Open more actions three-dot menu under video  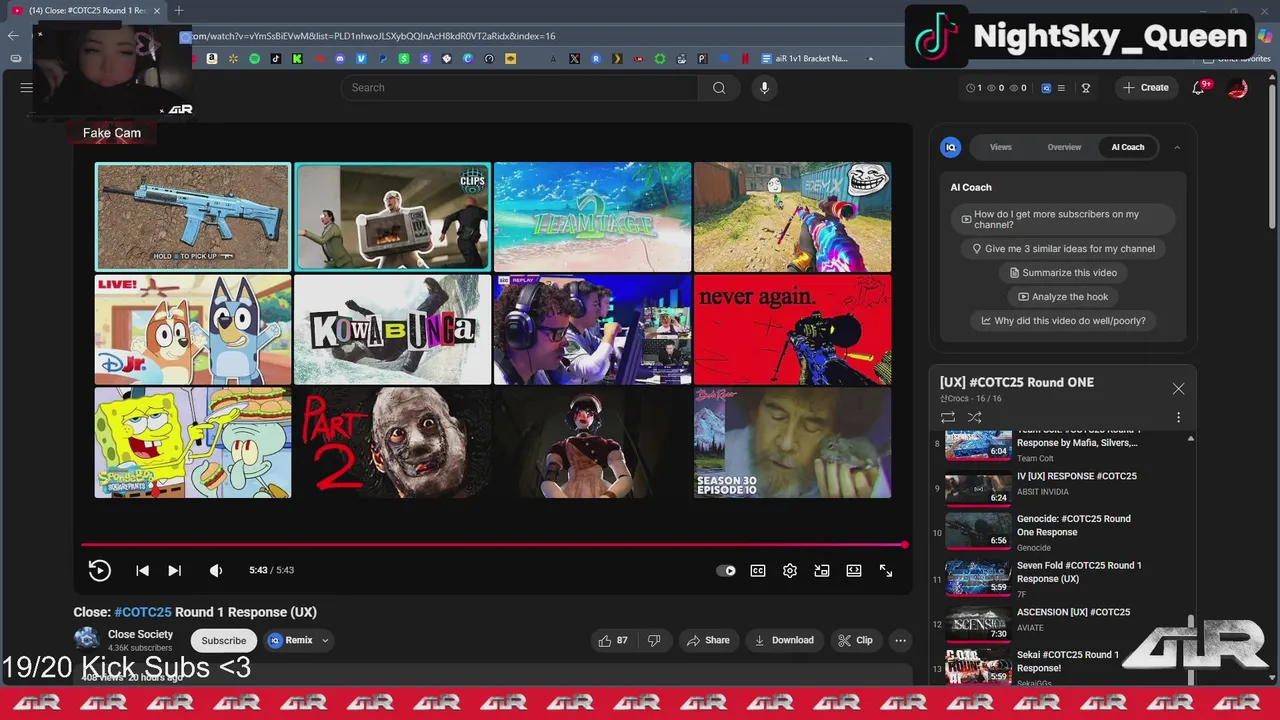[x=900, y=640]
